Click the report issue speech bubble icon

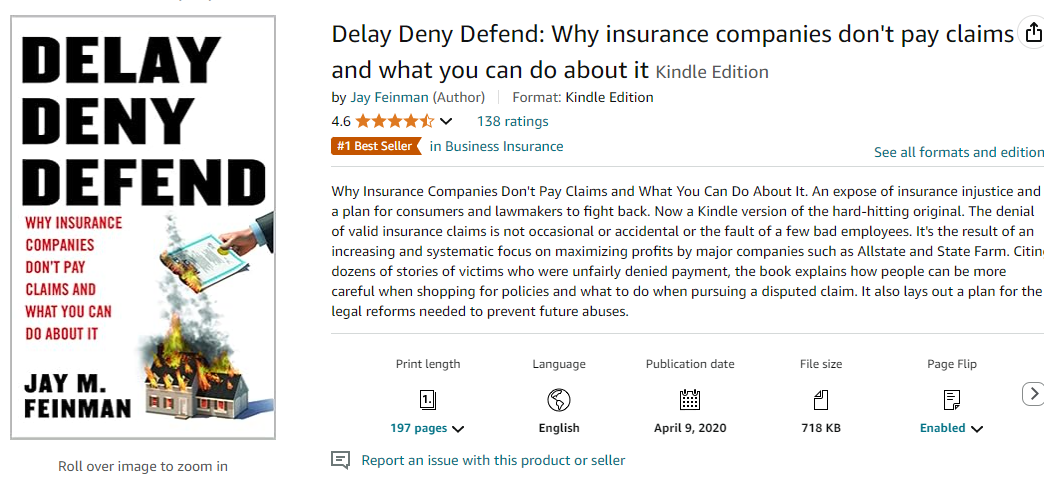(x=341, y=460)
